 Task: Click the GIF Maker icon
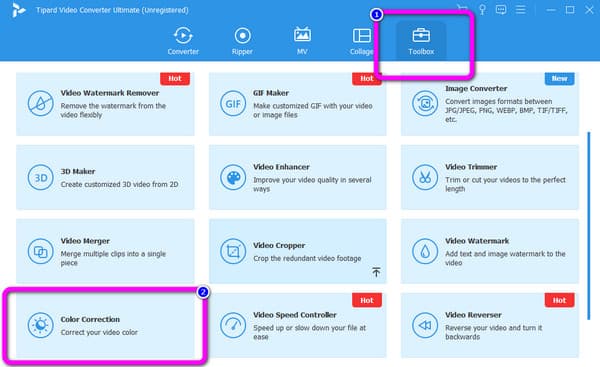click(233, 103)
